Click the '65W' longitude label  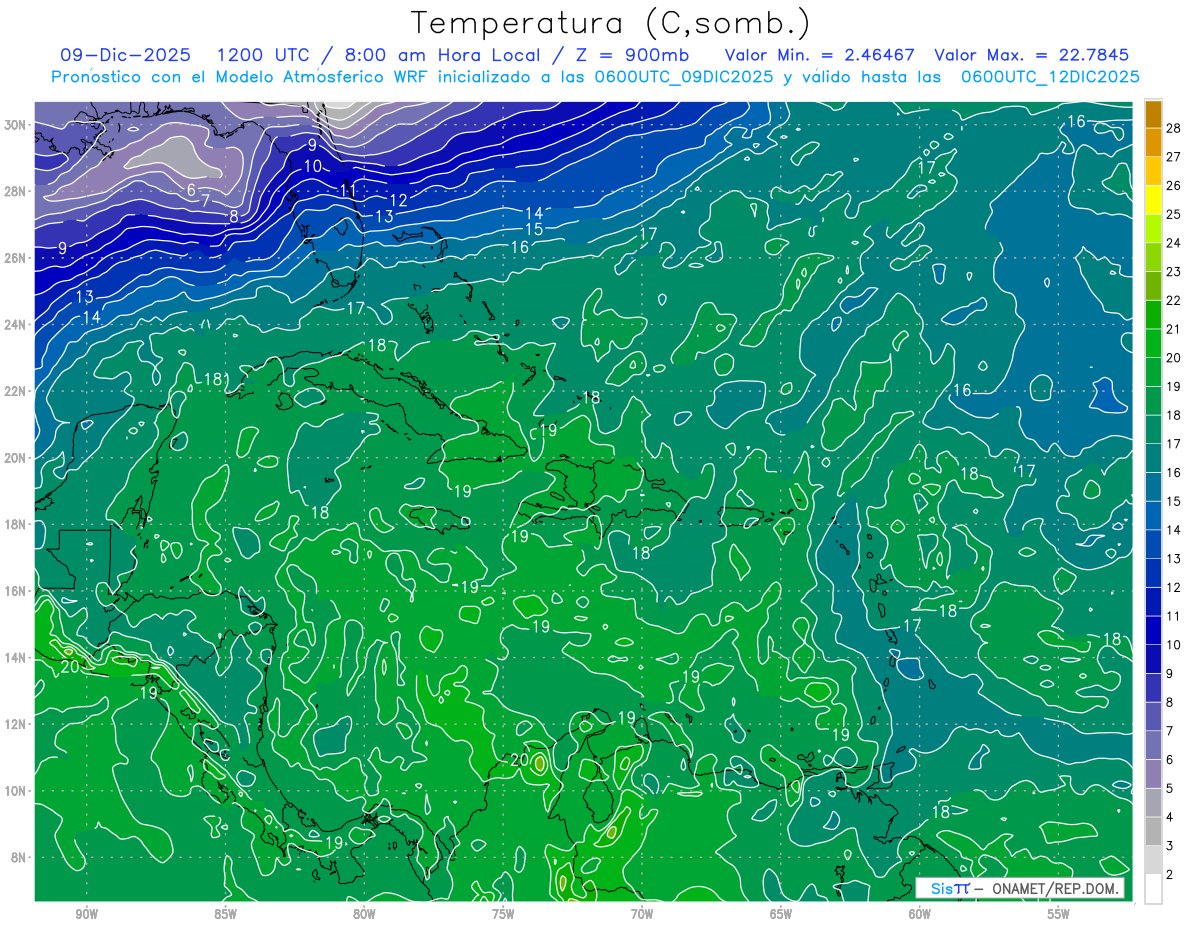(781, 914)
